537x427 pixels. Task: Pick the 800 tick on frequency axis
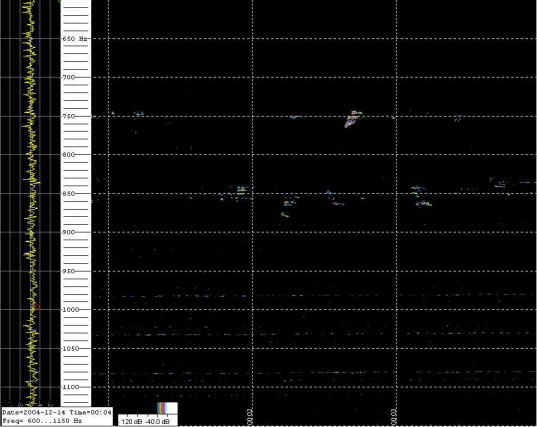[x=68, y=155]
